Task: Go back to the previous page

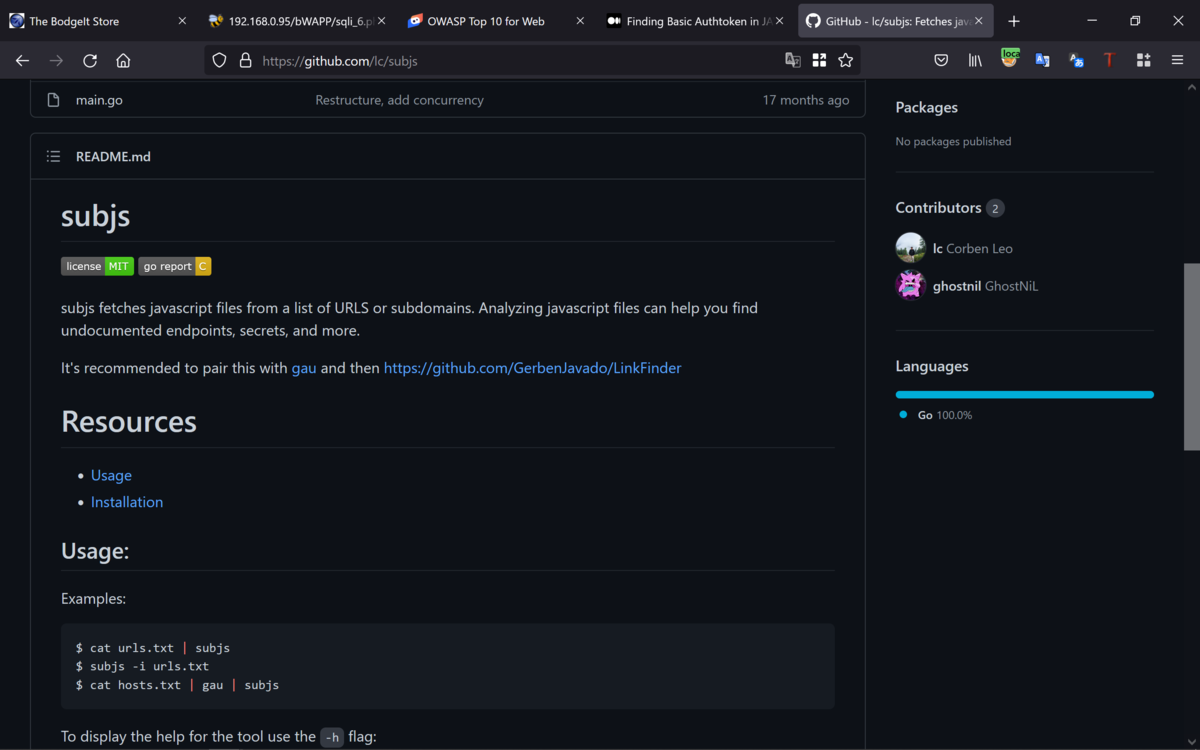Action: click(x=22, y=60)
